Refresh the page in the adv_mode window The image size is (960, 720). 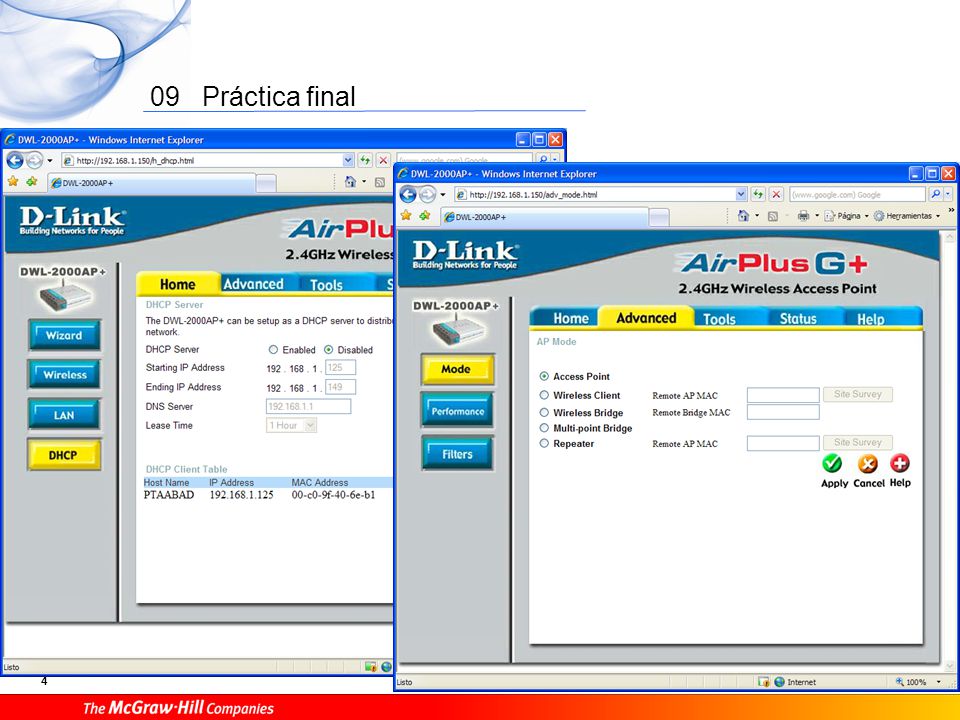coord(758,195)
